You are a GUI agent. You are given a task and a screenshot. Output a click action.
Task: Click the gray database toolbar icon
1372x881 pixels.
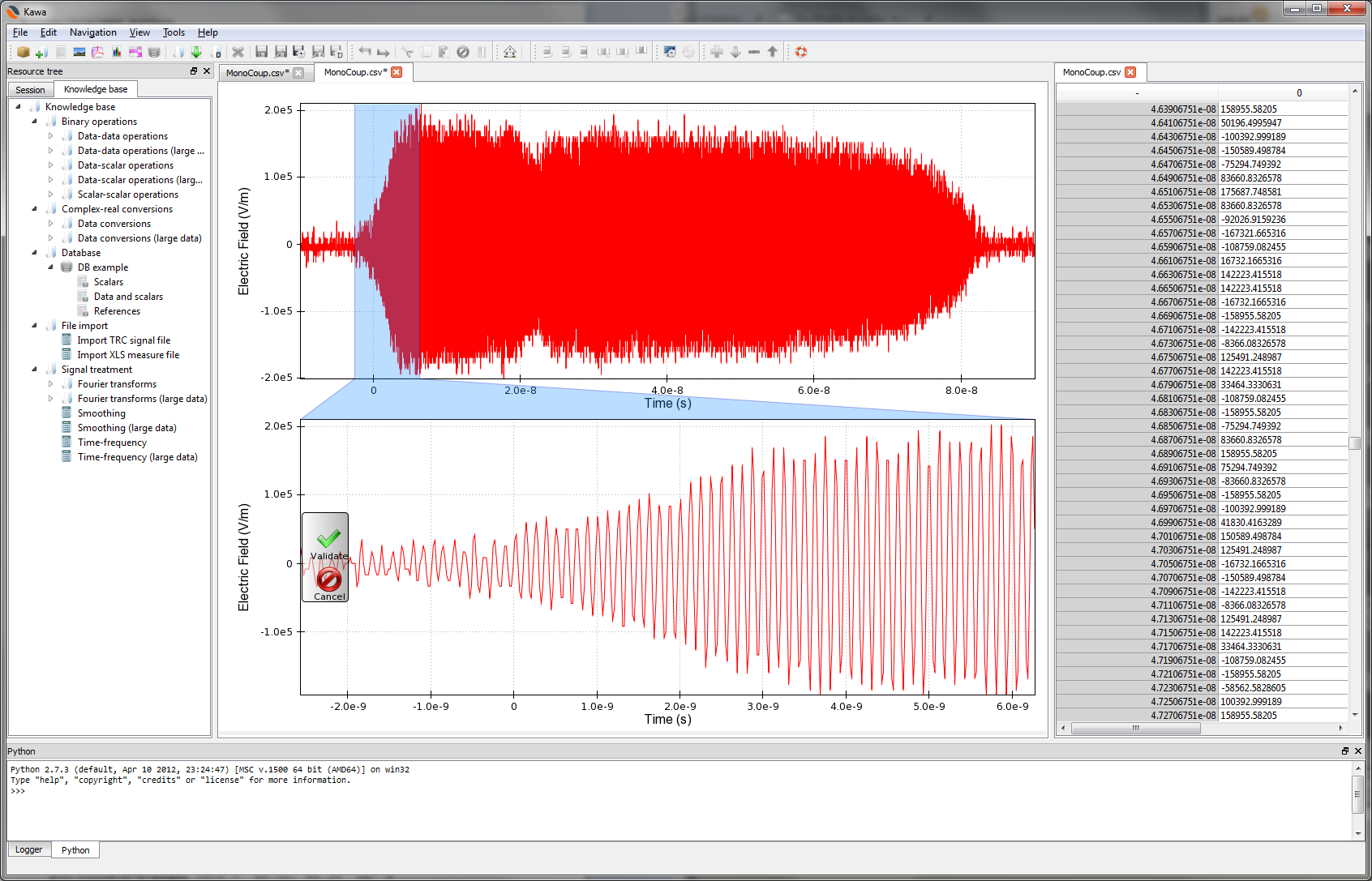point(154,52)
